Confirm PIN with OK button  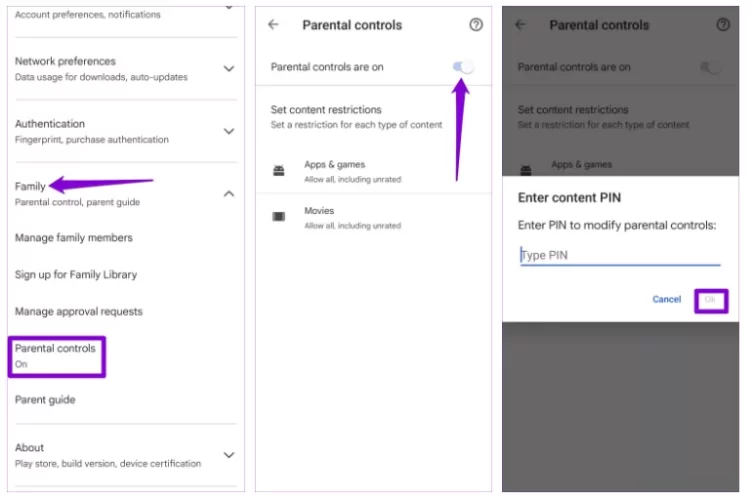click(710, 299)
